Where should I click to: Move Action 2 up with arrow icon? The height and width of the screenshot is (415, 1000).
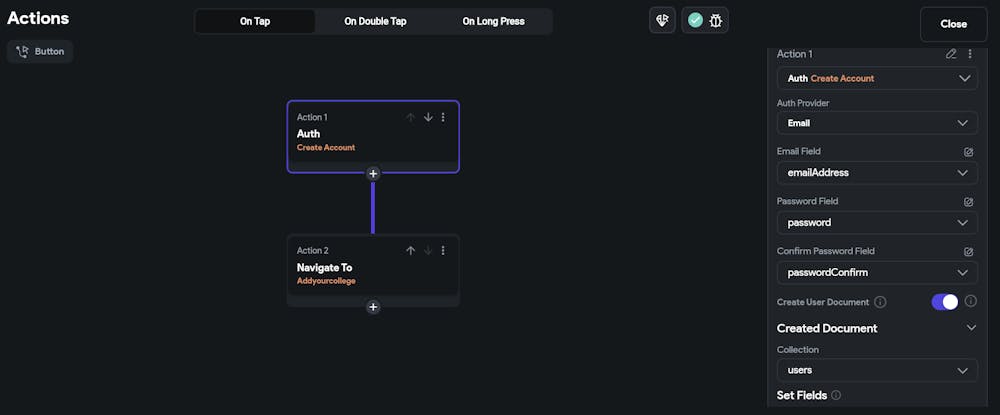[410, 251]
